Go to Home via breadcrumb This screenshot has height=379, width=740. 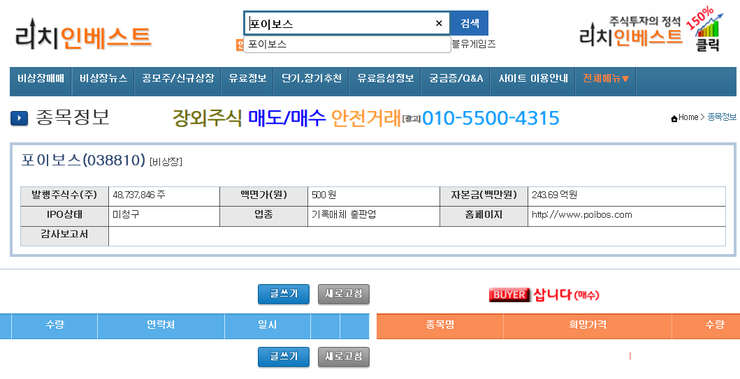[688, 118]
